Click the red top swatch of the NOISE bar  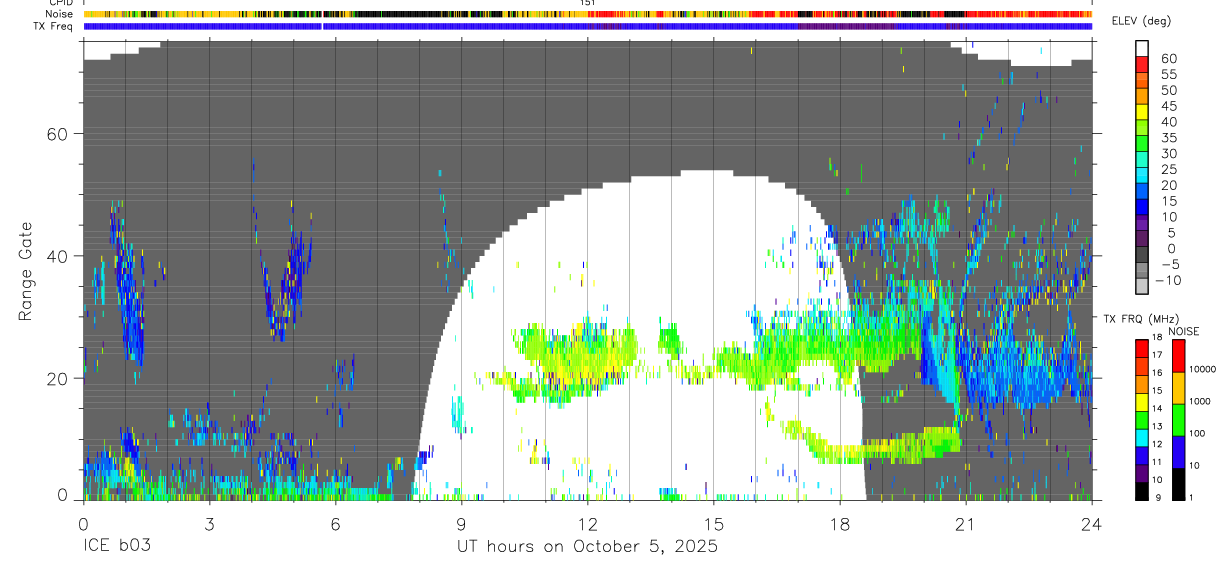pos(1178,356)
